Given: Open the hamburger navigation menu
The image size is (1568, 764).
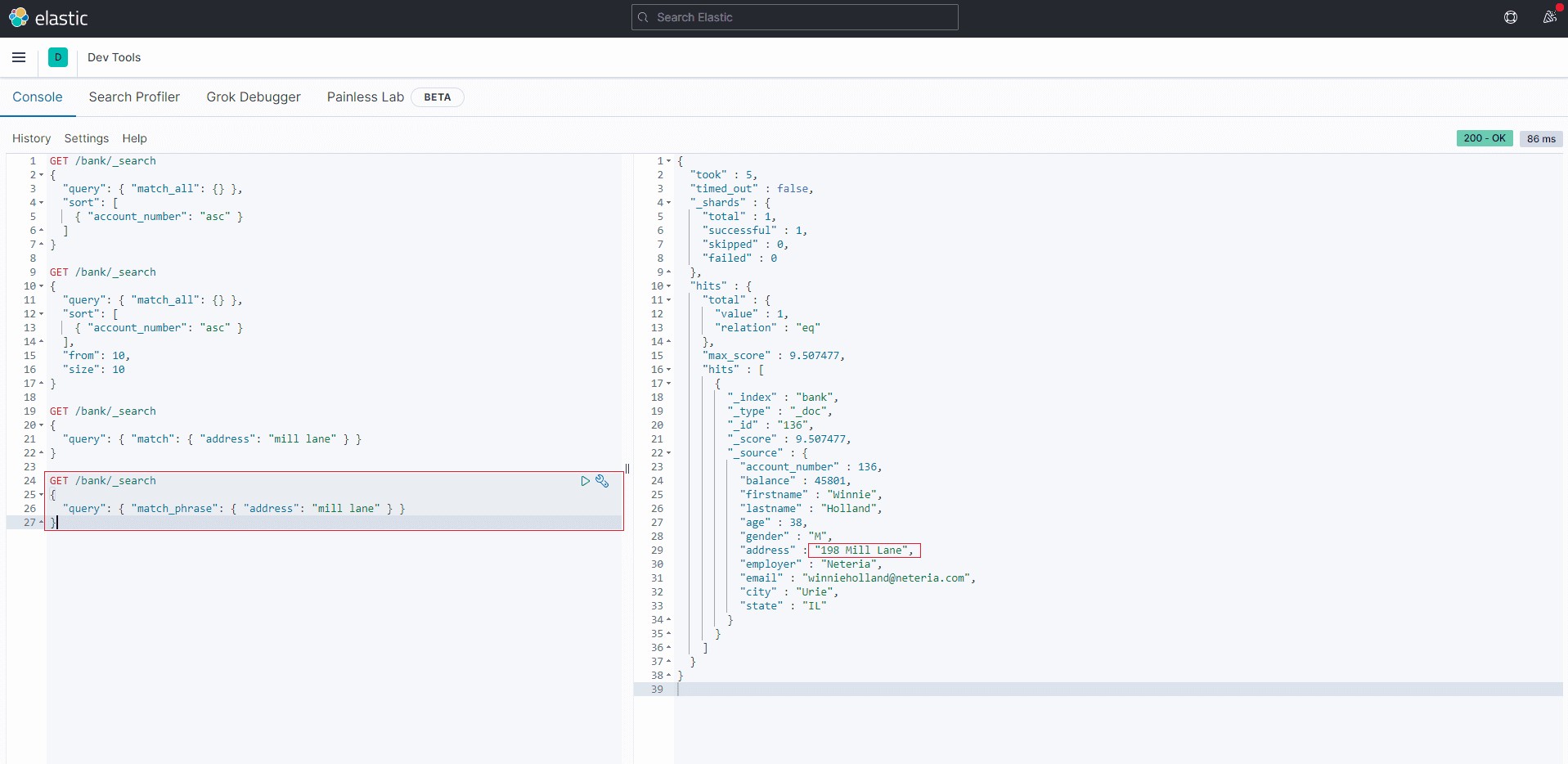Looking at the screenshot, I should pyautogui.click(x=19, y=57).
